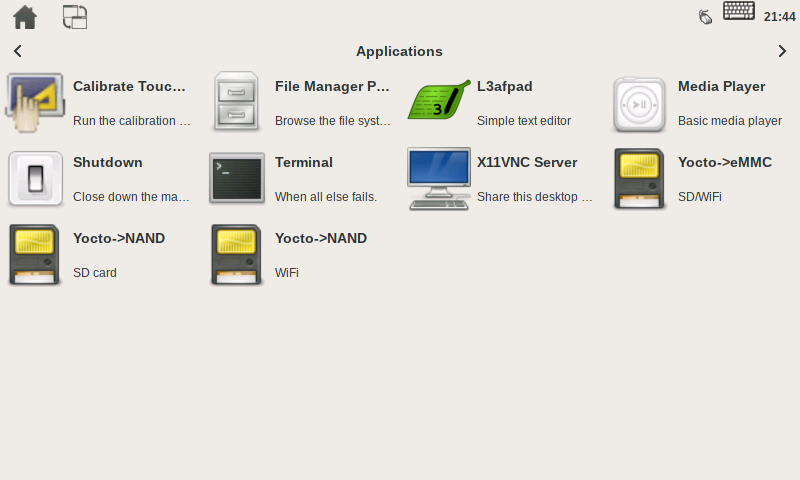Screen dimensions: 800x480
Task: Click the Yocto->NAND WiFi icon
Action: (x=237, y=255)
